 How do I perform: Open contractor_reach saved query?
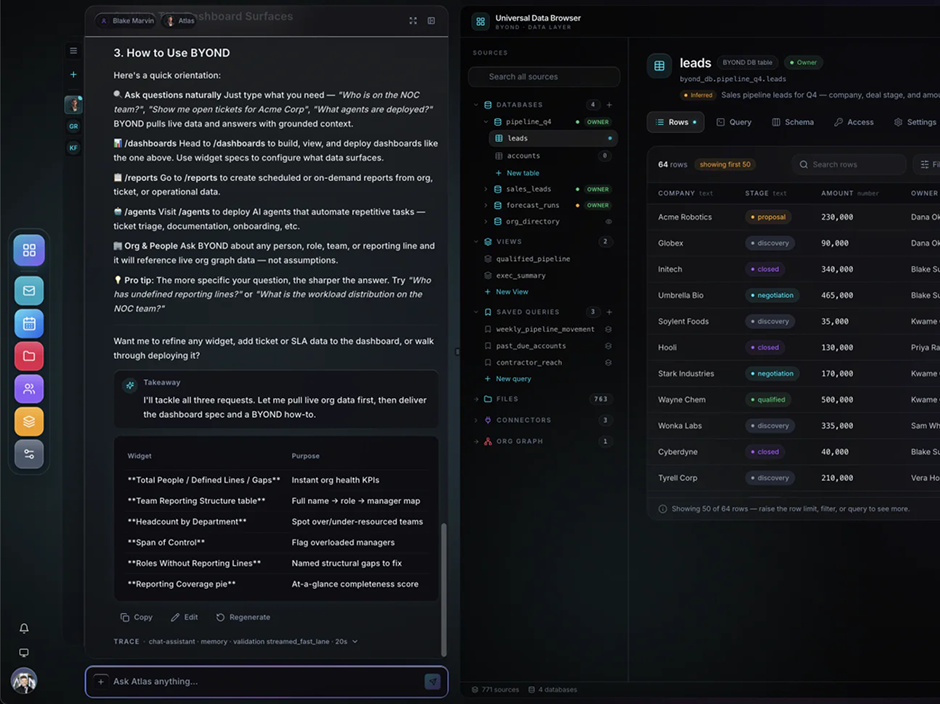pos(529,363)
